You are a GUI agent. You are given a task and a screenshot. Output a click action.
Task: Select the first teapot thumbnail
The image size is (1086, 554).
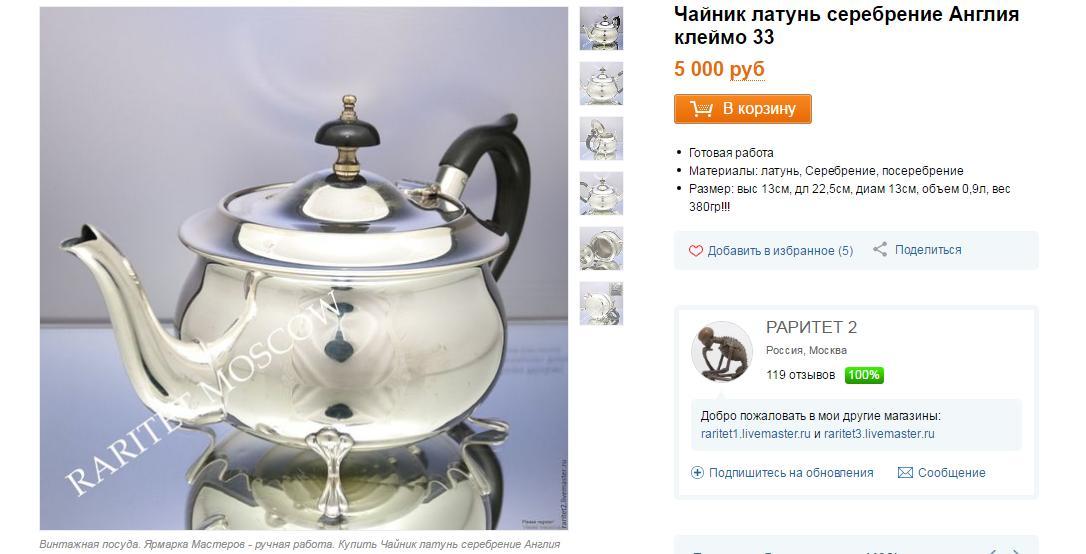point(601,28)
